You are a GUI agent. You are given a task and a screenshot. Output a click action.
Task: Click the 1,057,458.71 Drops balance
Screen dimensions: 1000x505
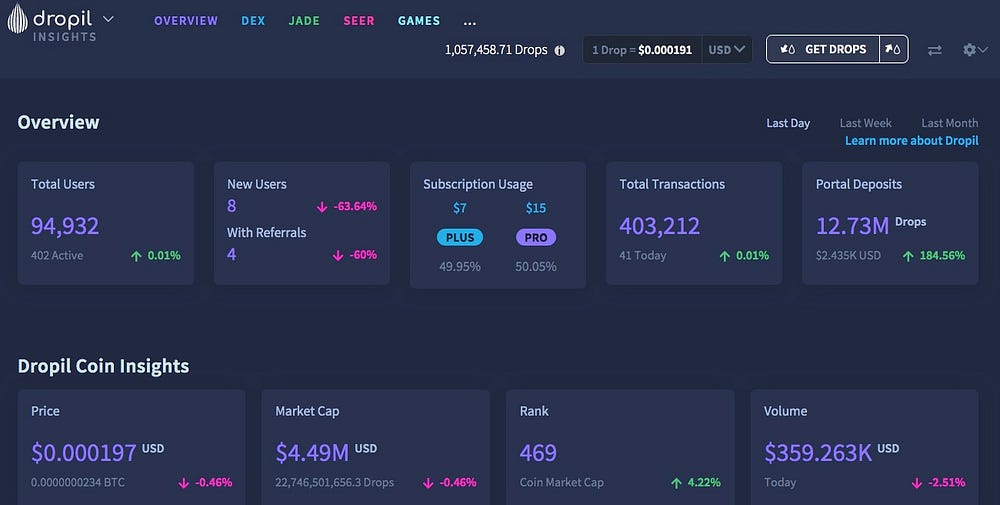496,50
